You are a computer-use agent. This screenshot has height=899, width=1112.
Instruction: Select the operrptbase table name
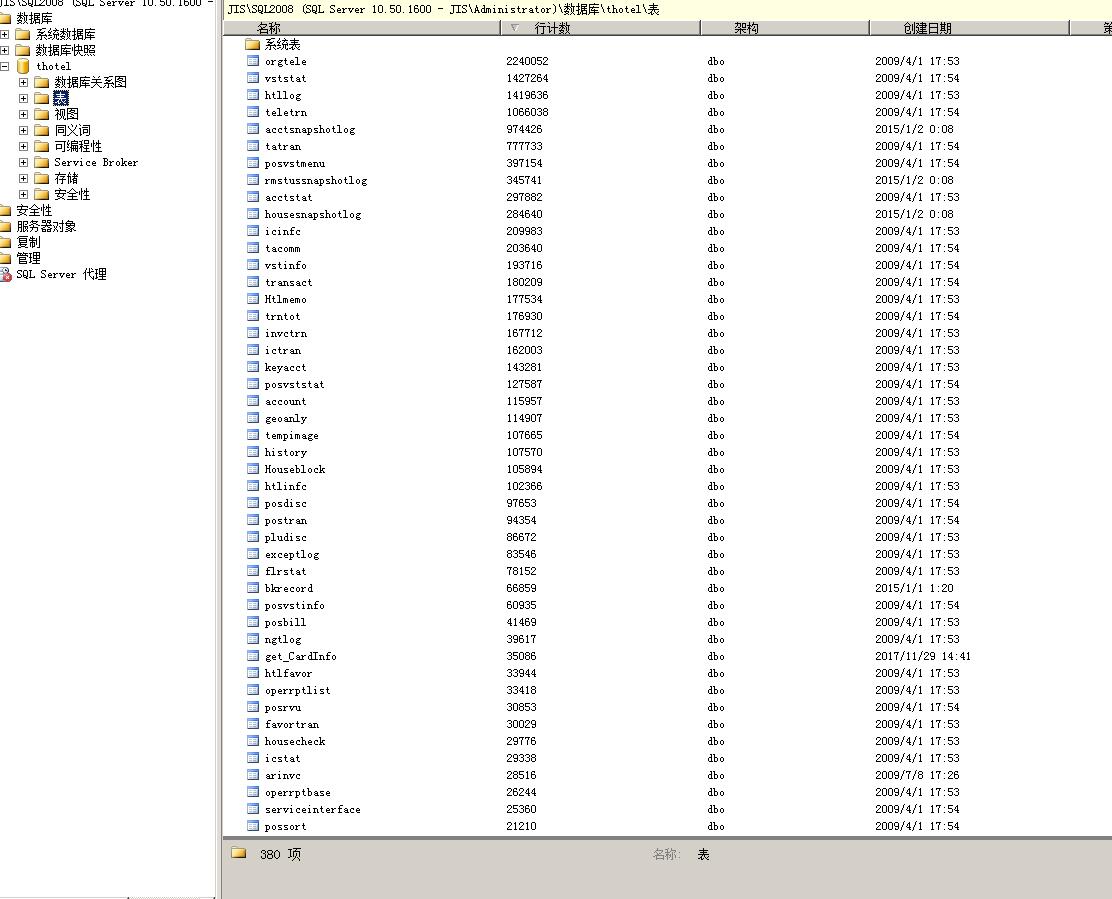click(x=298, y=792)
